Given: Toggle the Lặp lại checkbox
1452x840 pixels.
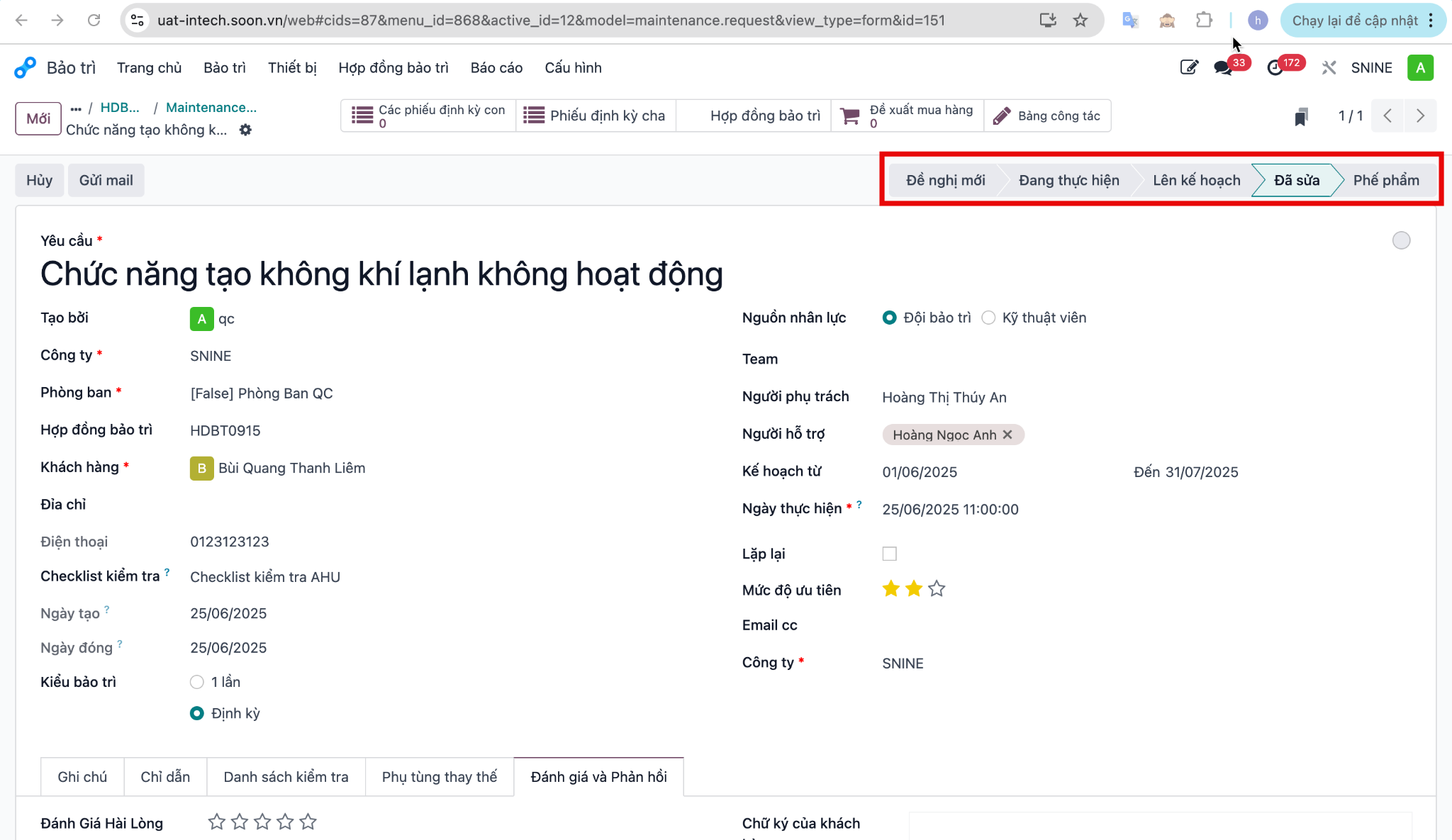Looking at the screenshot, I should [889, 554].
